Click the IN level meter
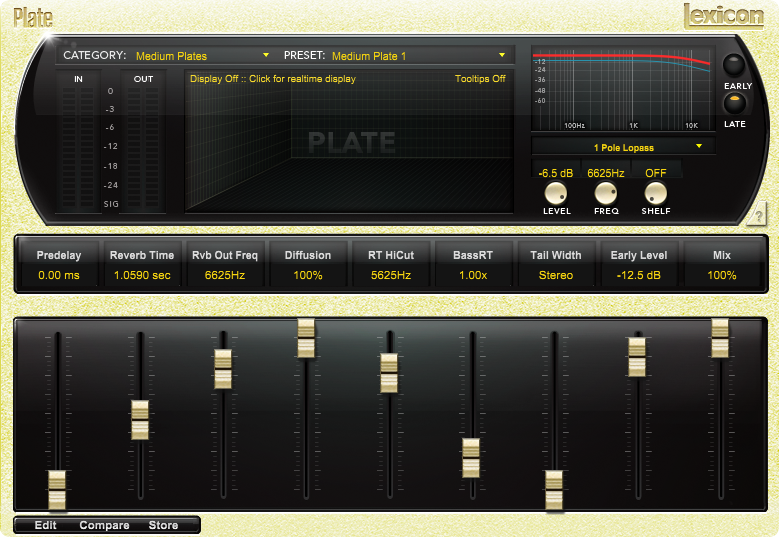 (x=78, y=147)
